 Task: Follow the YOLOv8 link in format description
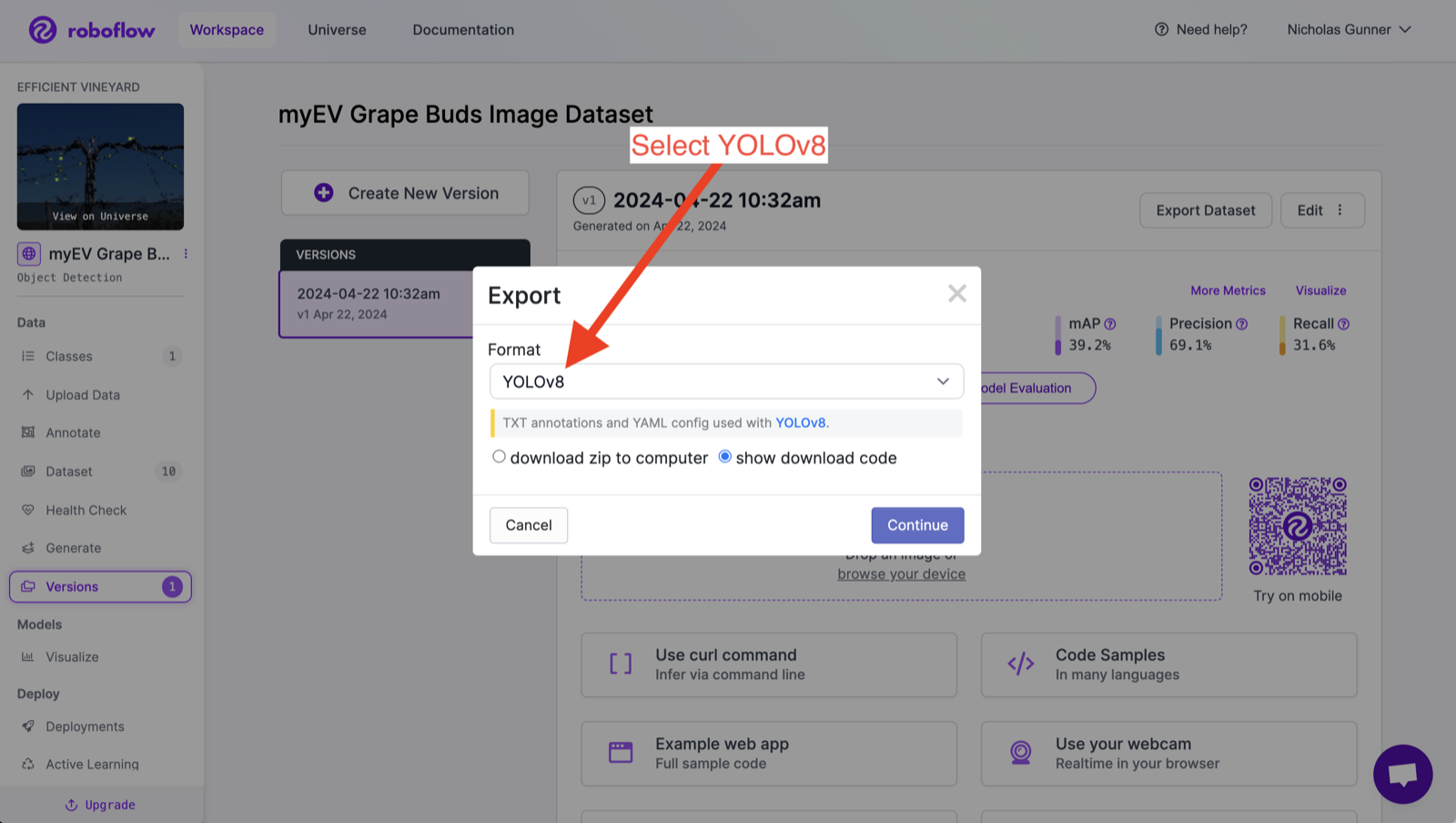(800, 422)
